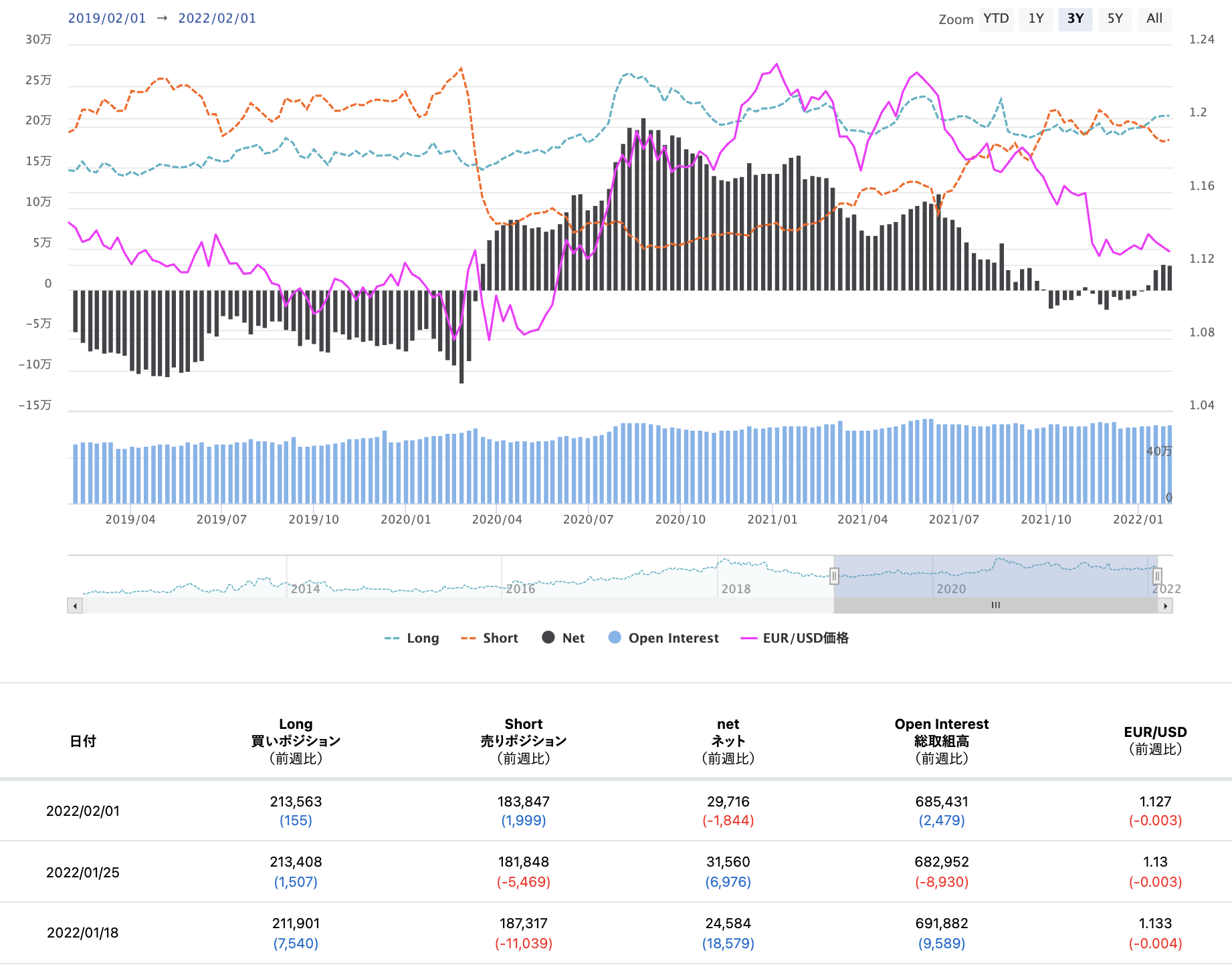The width and height of the screenshot is (1232, 979).
Task: Toggle the Short series legend
Action: point(490,638)
